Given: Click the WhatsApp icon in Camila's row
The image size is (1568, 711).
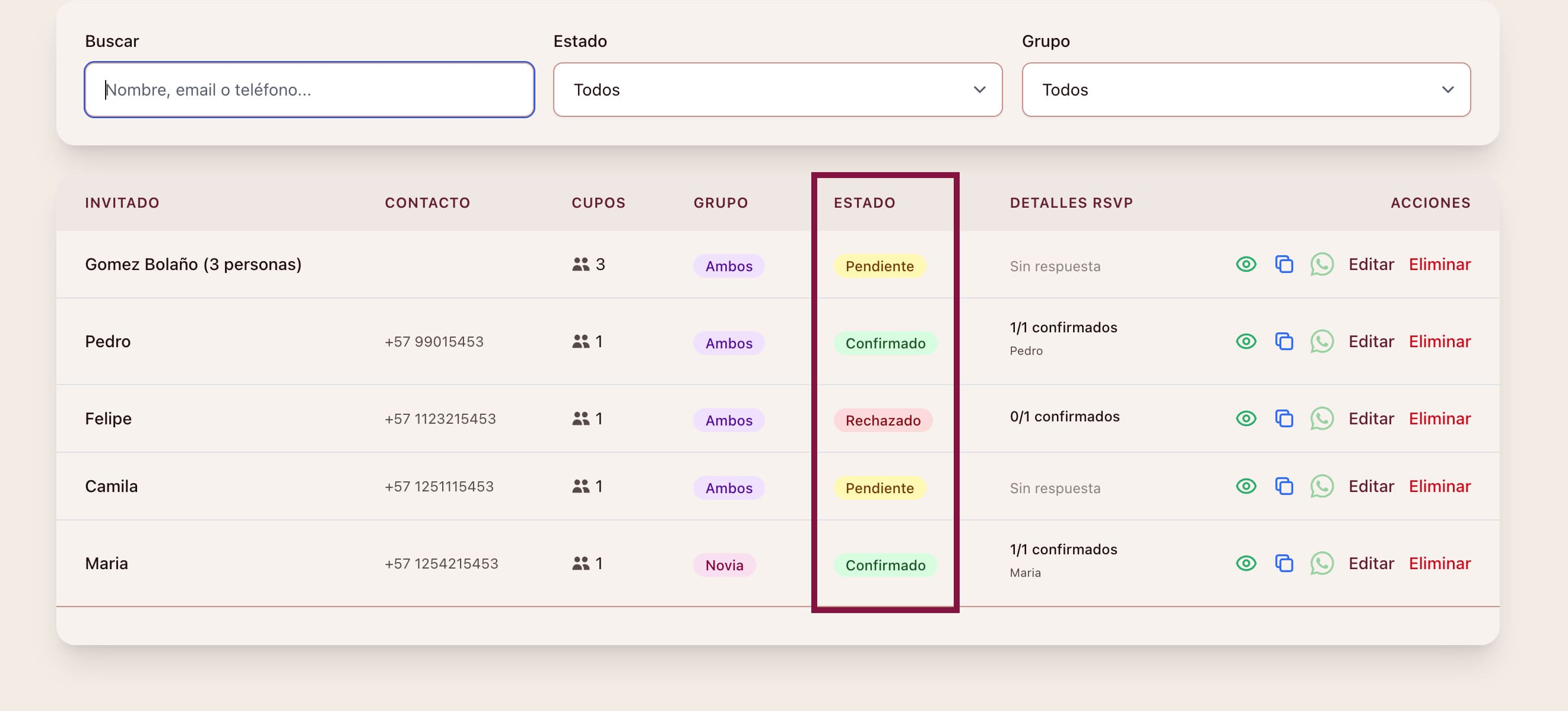Looking at the screenshot, I should coord(1322,487).
